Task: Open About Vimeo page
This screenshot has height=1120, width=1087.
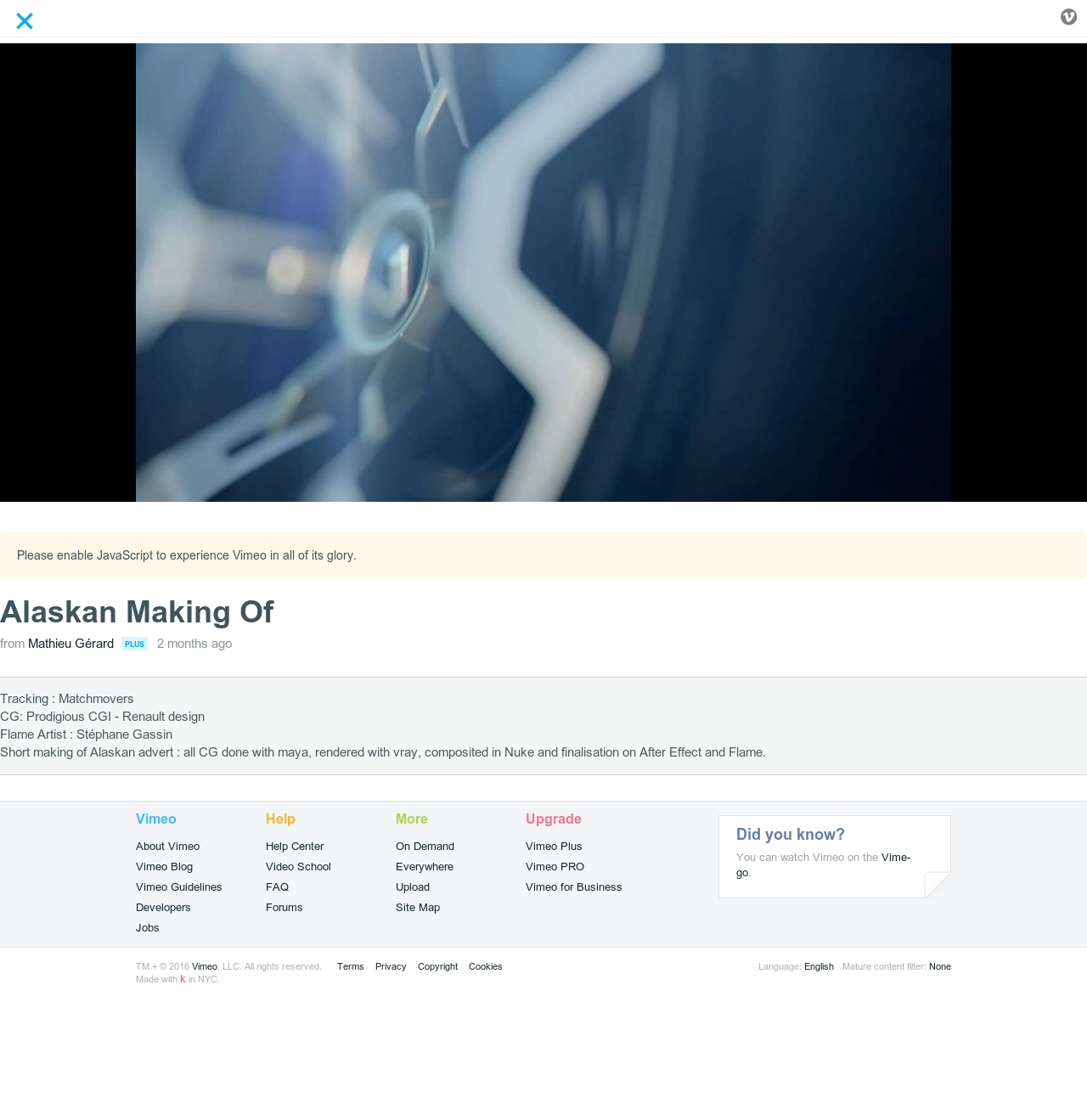Action: tap(168, 847)
